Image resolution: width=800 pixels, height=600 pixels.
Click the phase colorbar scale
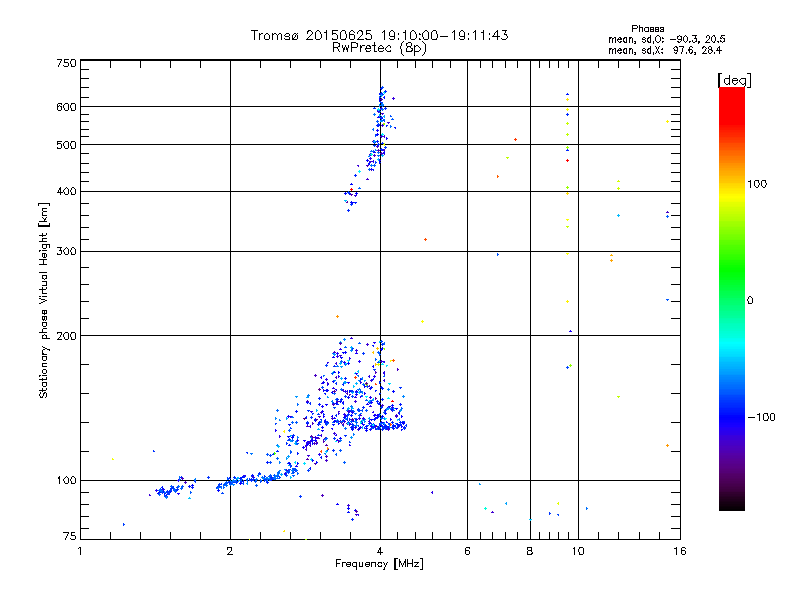coord(732,299)
